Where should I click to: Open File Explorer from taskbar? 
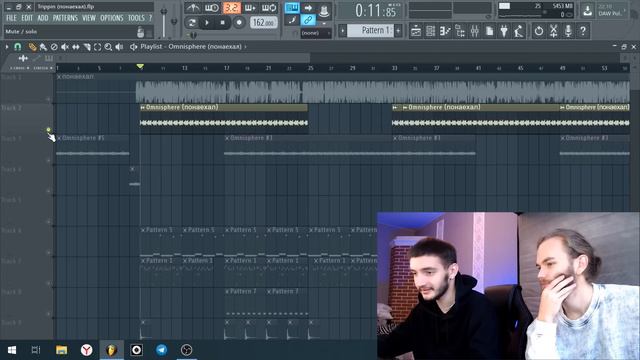tap(62, 350)
